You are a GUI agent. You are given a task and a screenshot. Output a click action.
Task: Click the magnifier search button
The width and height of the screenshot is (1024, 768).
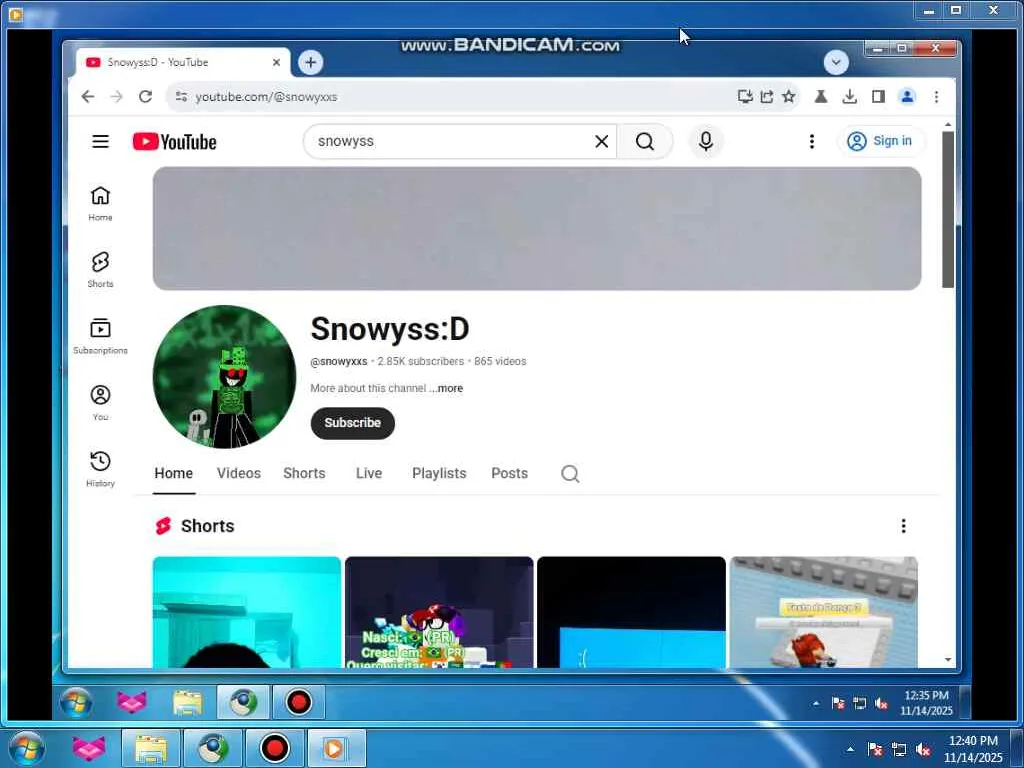pyautogui.click(x=645, y=141)
